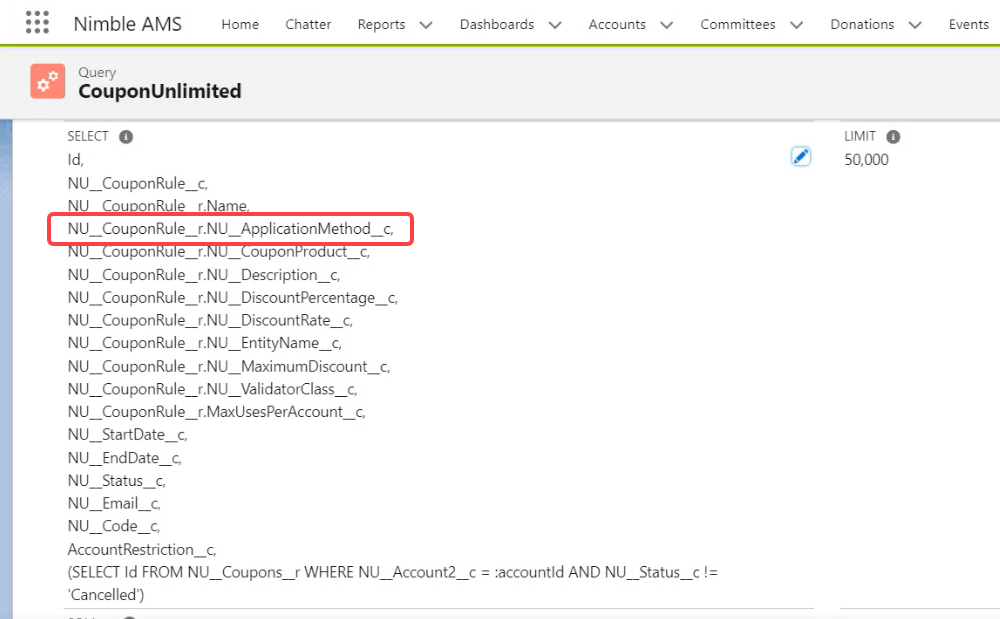Click the highlighted NU__ApplicationMethod__c line

click(230, 229)
